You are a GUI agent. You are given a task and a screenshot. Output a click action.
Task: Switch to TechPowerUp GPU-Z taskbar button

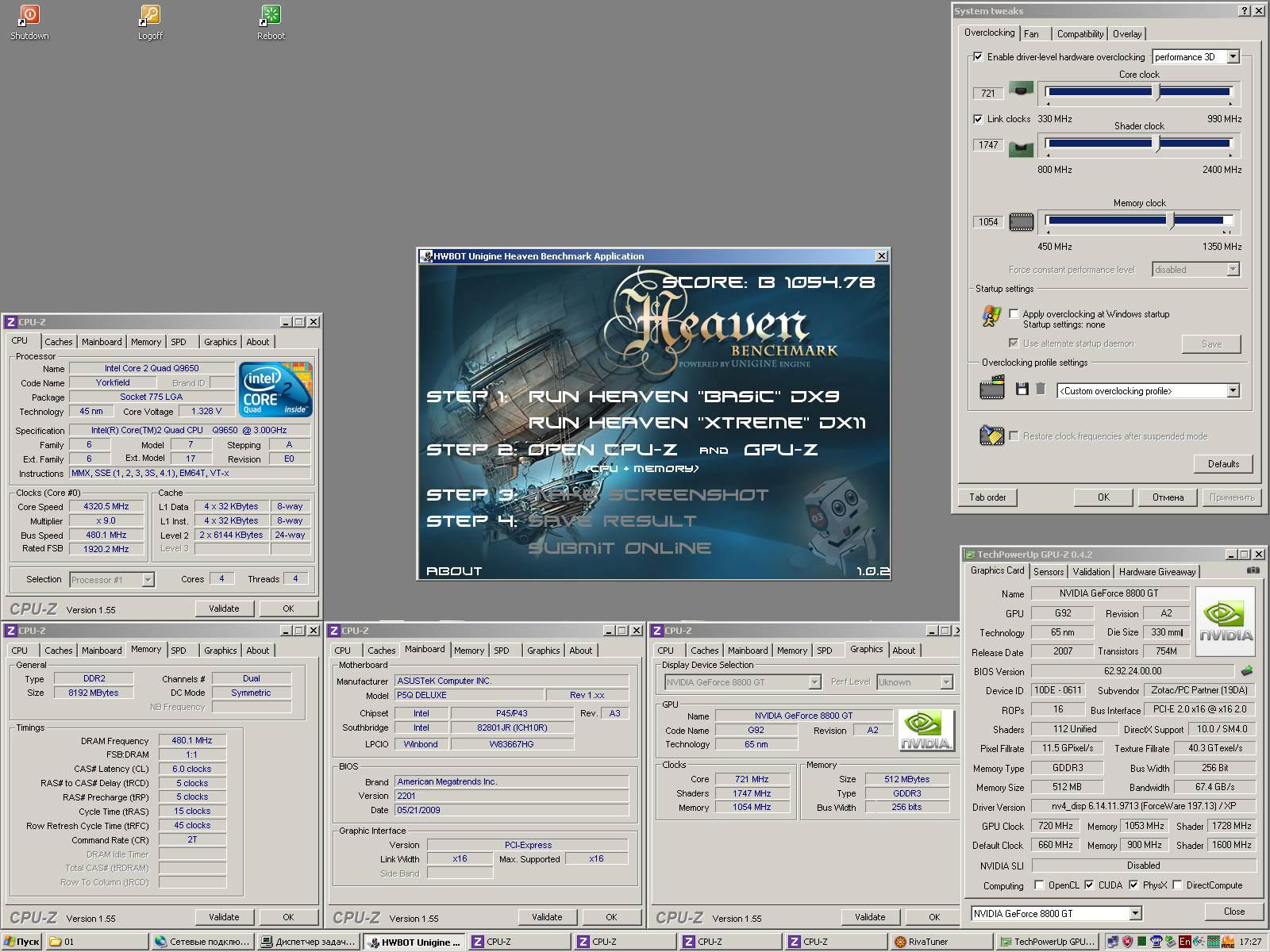(1046, 942)
